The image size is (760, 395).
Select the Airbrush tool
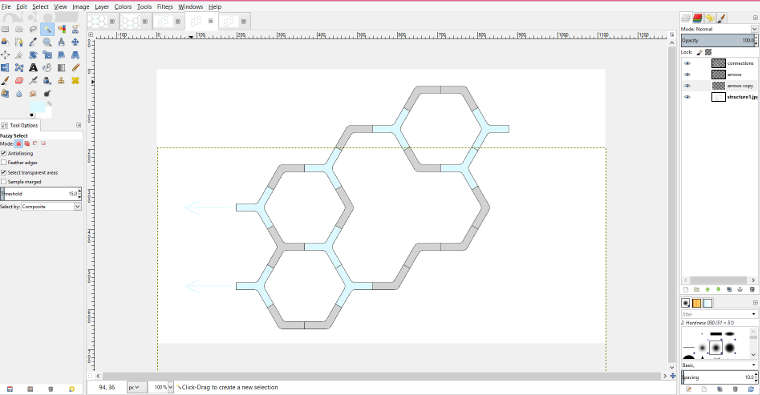click(x=33, y=80)
